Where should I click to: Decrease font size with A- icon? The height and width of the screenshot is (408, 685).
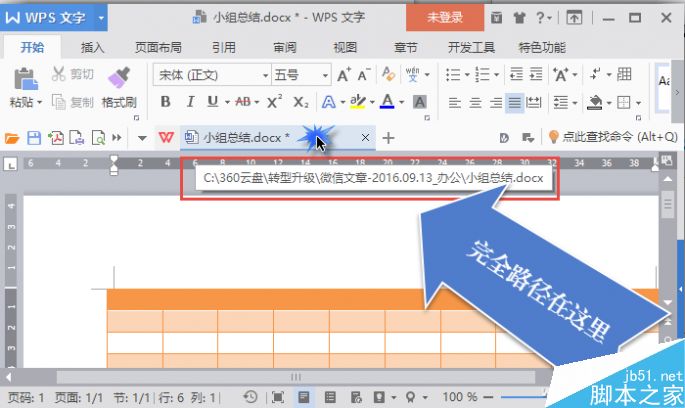pos(363,75)
